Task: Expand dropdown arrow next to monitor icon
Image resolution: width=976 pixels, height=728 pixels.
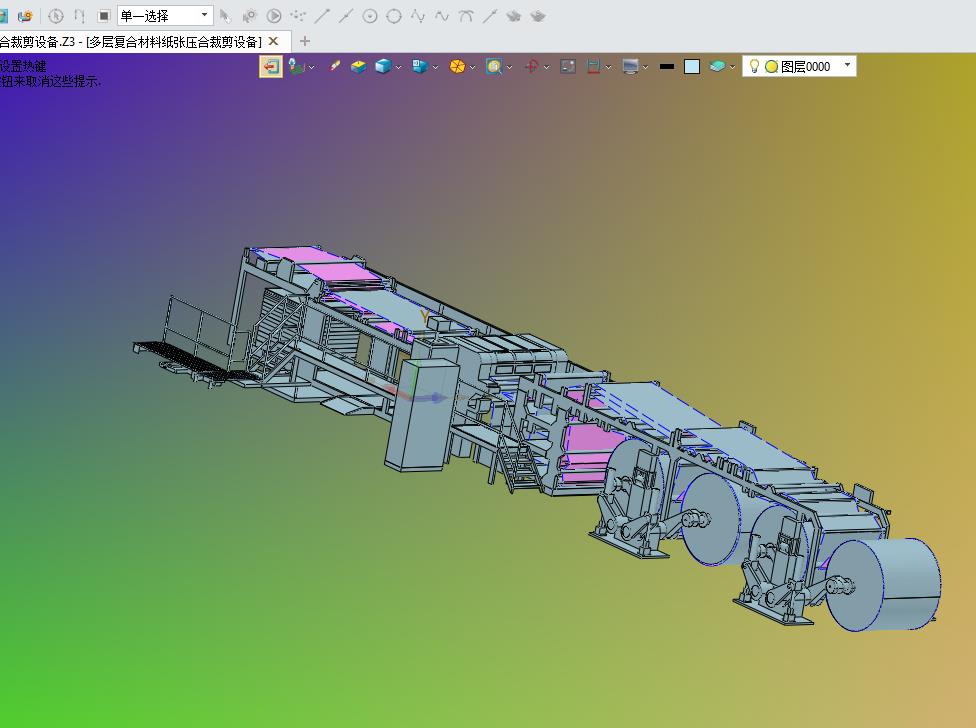Action: pos(645,67)
